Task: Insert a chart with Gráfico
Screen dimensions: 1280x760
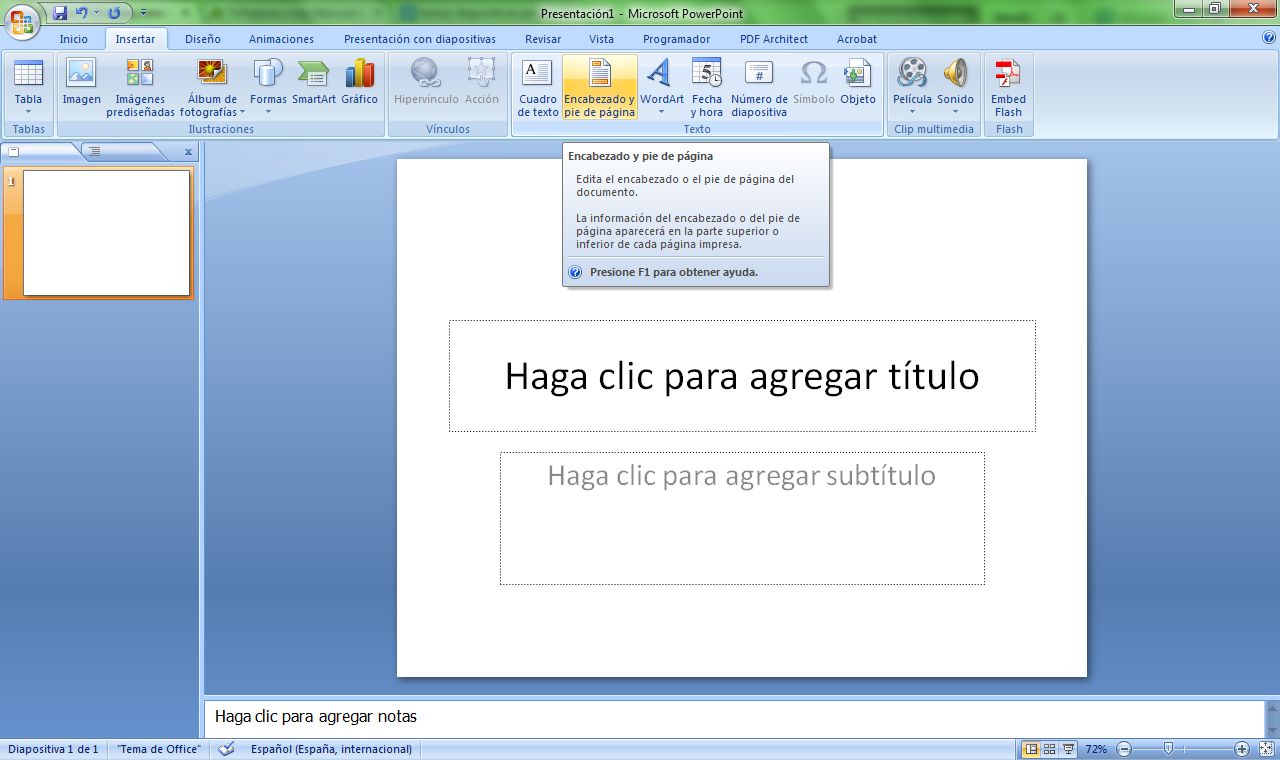Action: pyautogui.click(x=359, y=75)
